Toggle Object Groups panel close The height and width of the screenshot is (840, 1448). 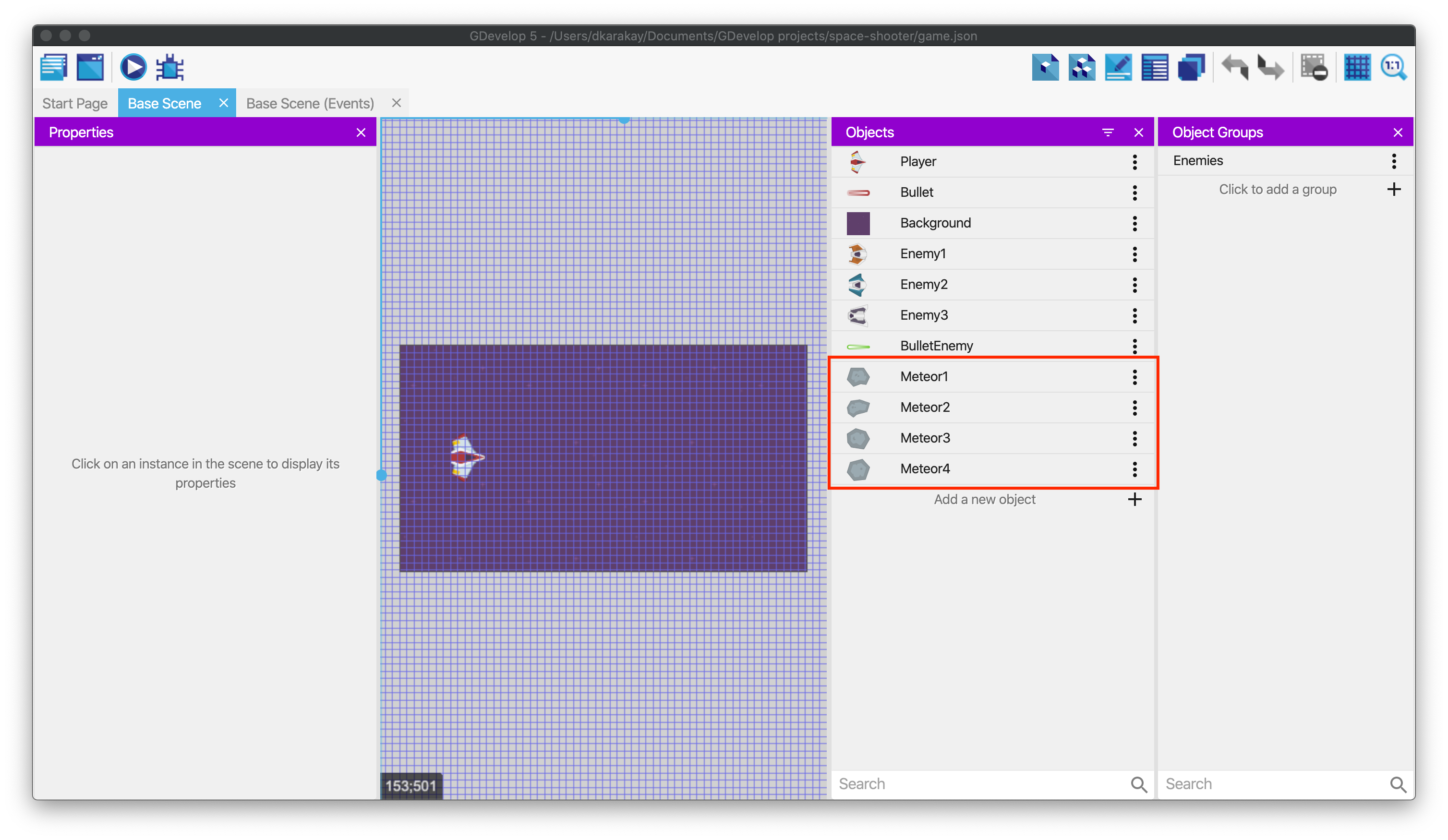[1401, 131]
